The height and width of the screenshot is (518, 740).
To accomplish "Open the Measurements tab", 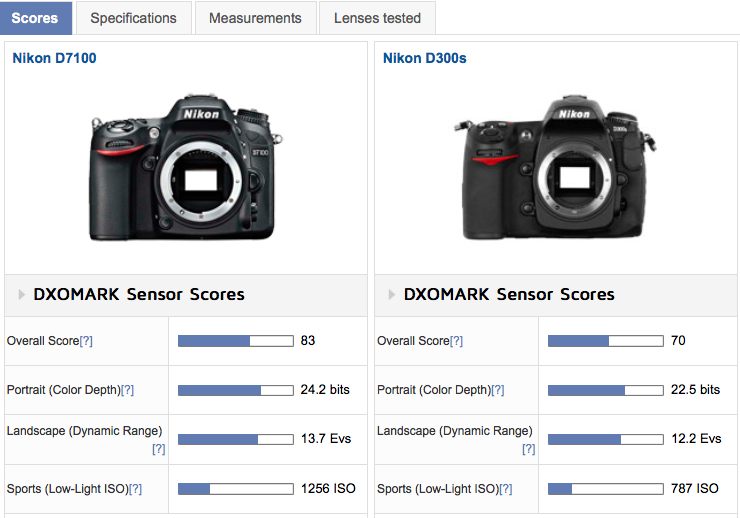I will coord(255,18).
